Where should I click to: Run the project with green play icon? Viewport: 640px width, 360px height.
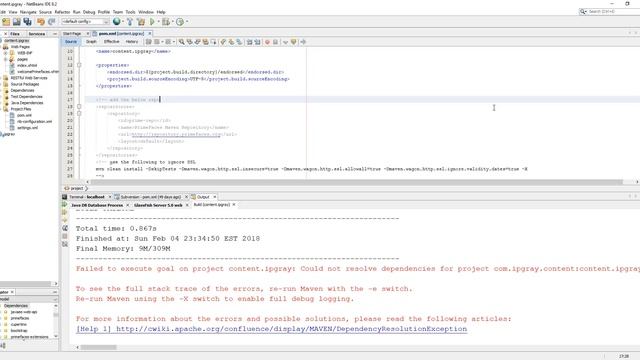(152, 22)
